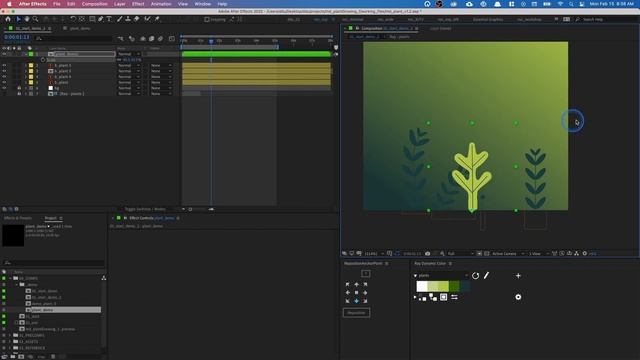Screen dimensions: 640x360
Task: Click the After Effects app menu
Action: click(33, 4)
